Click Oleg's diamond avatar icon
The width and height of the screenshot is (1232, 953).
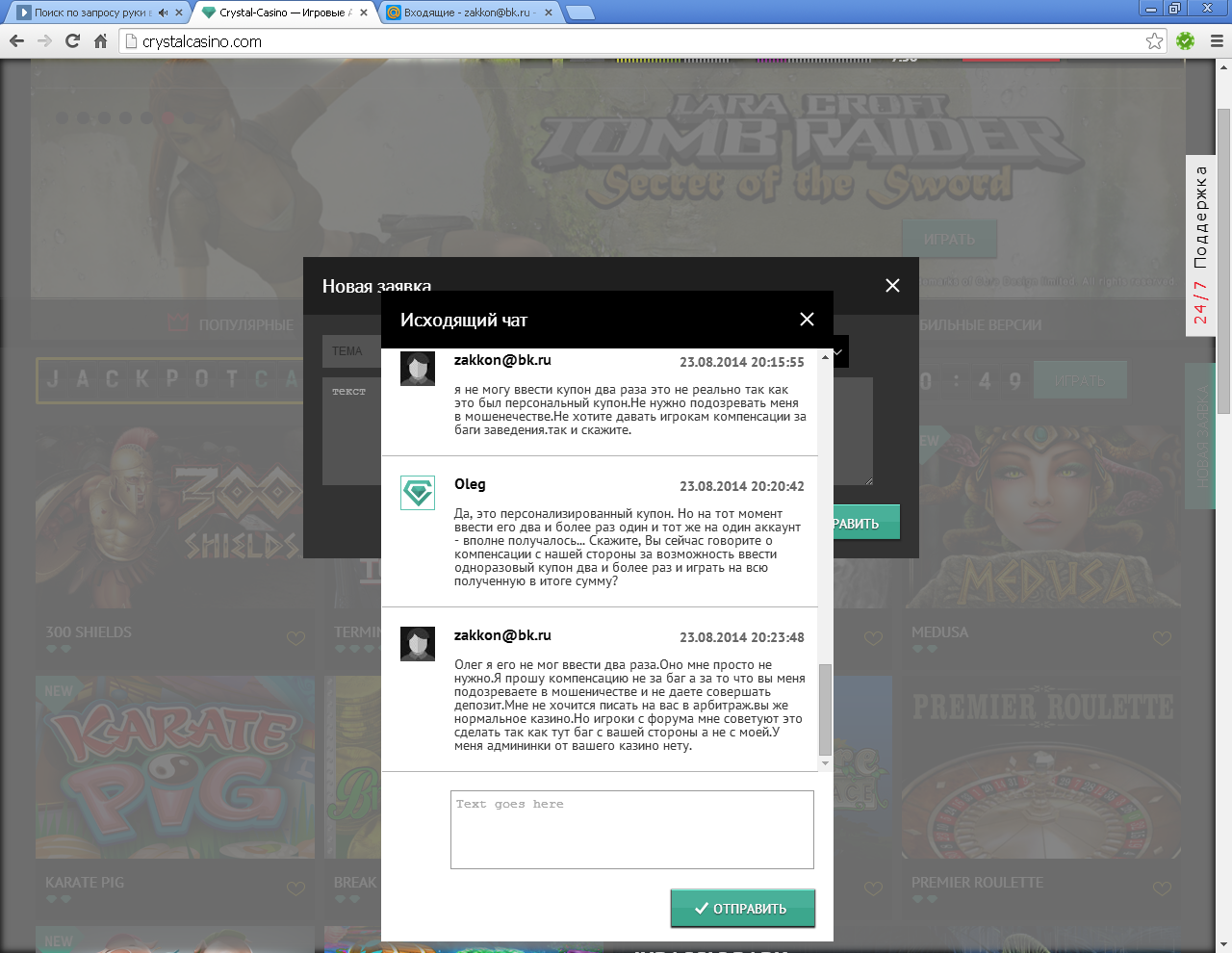[x=418, y=493]
